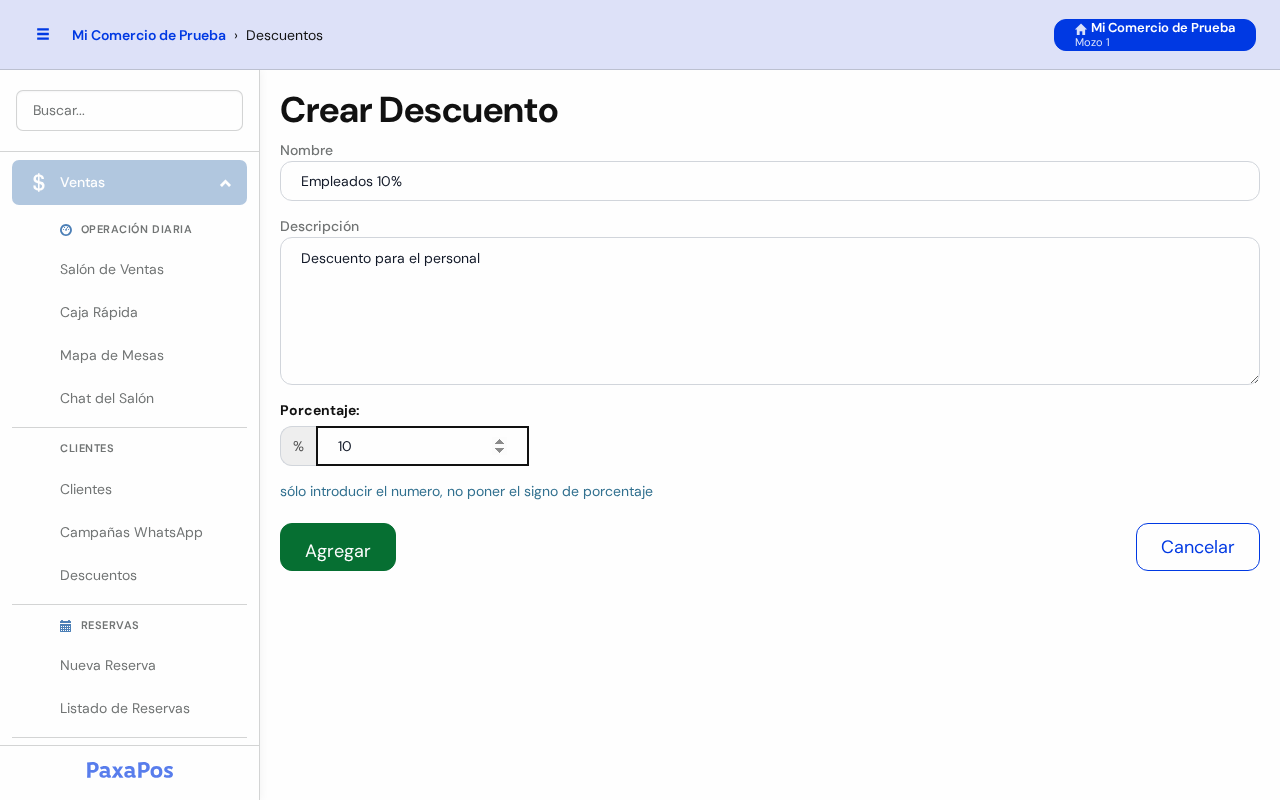Open Listado de Reservas
Screen dimensions: 1280x800
(x=125, y=708)
